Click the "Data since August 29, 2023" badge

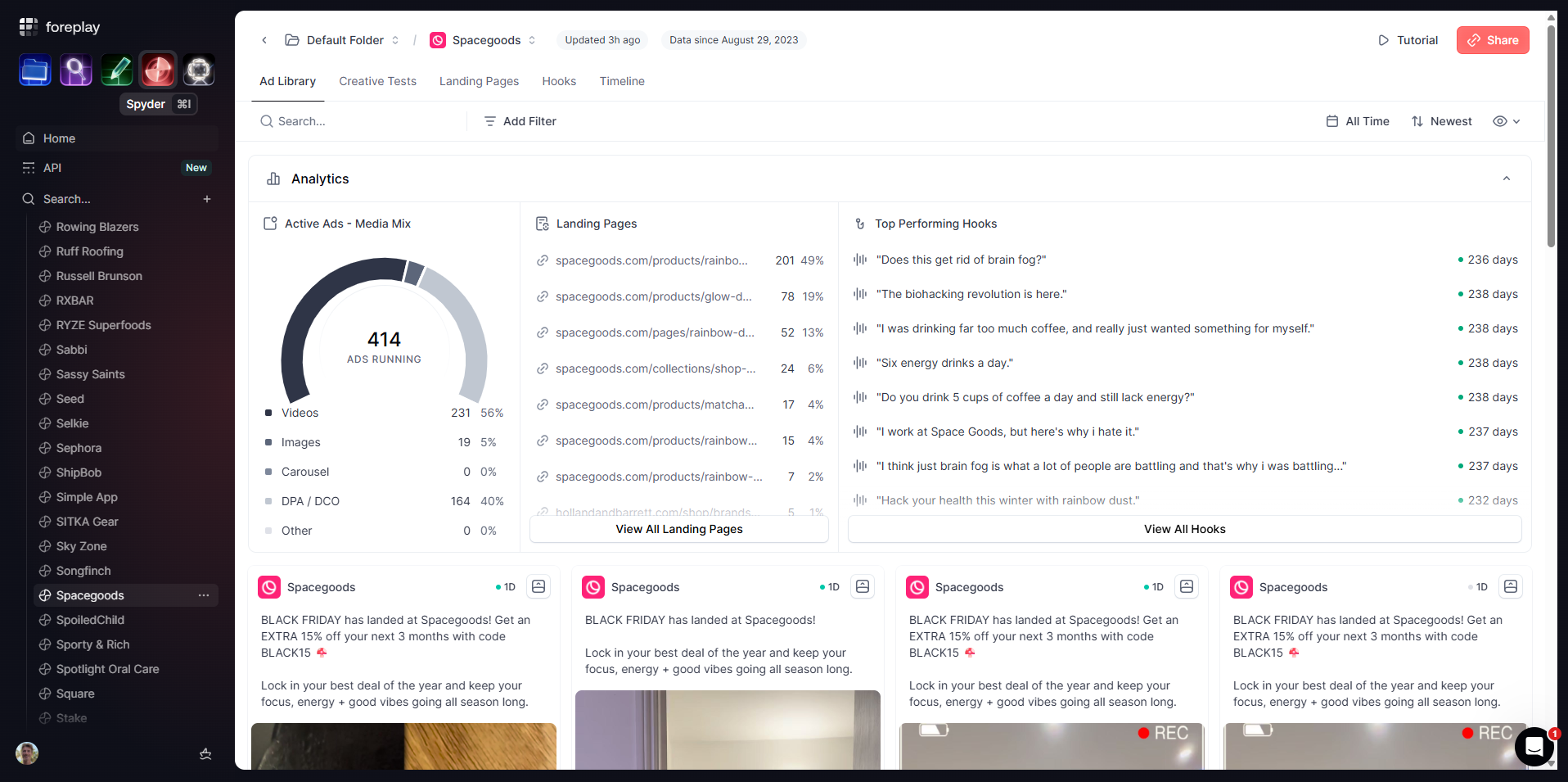coord(734,40)
